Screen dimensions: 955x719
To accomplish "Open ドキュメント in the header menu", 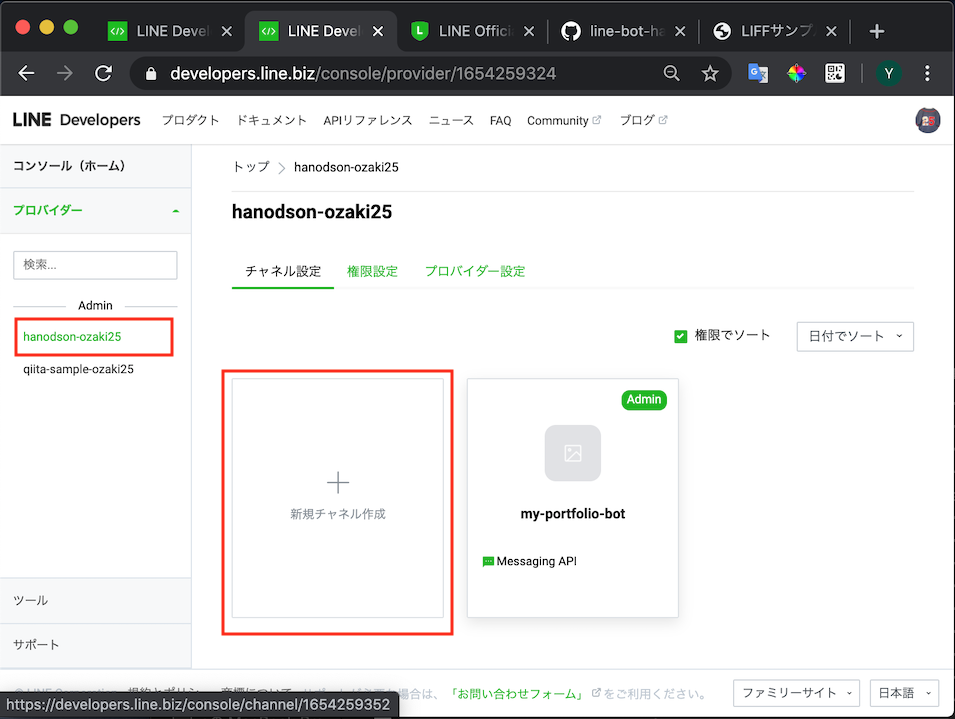I will [271, 120].
